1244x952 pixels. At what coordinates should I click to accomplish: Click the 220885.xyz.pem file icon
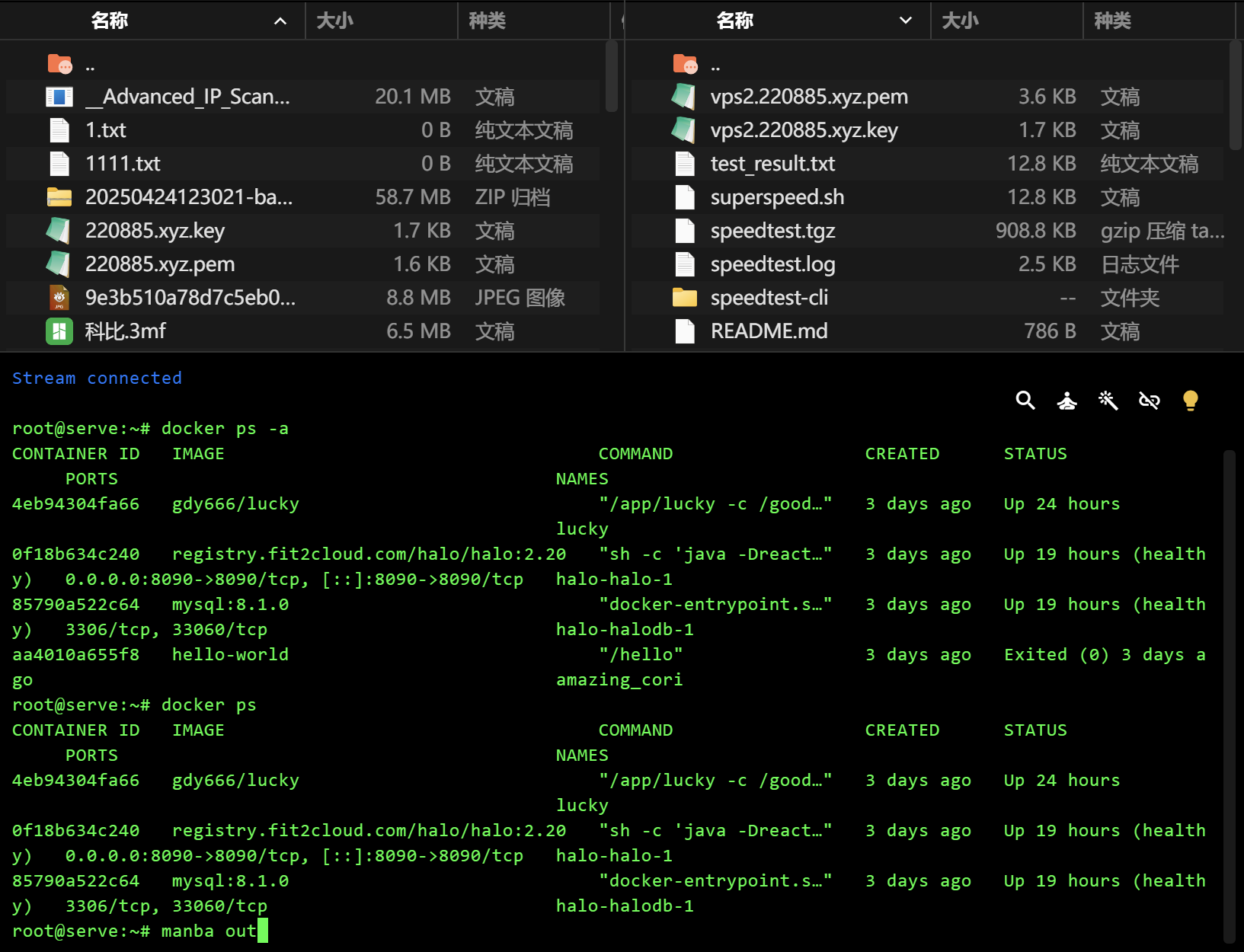[x=59, y=264]
